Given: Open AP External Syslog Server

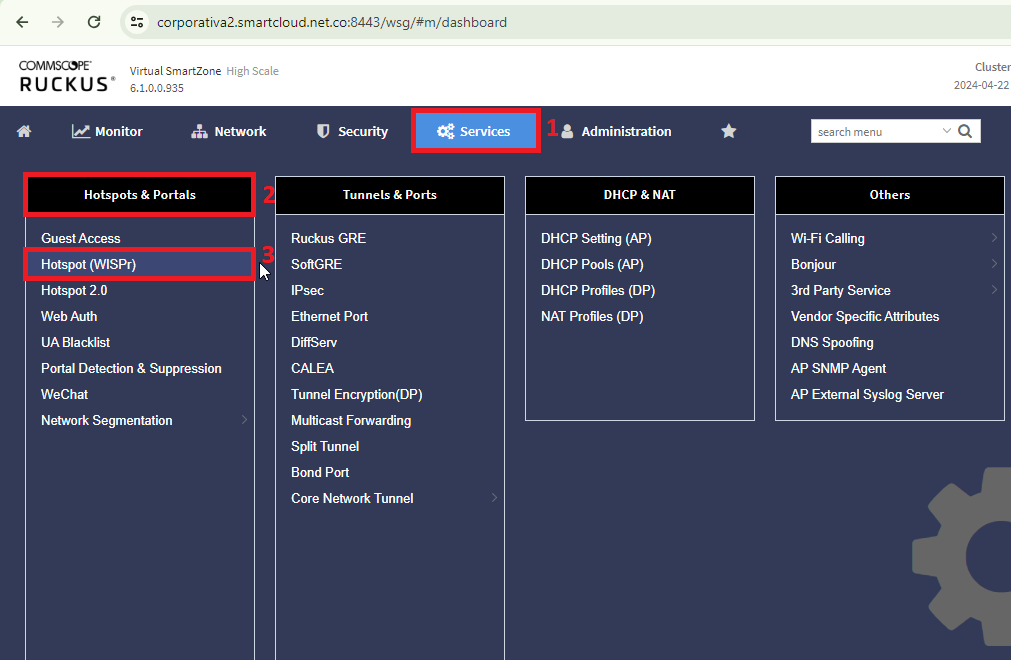Looking at the screenshot, I should (x=867, y=394).
